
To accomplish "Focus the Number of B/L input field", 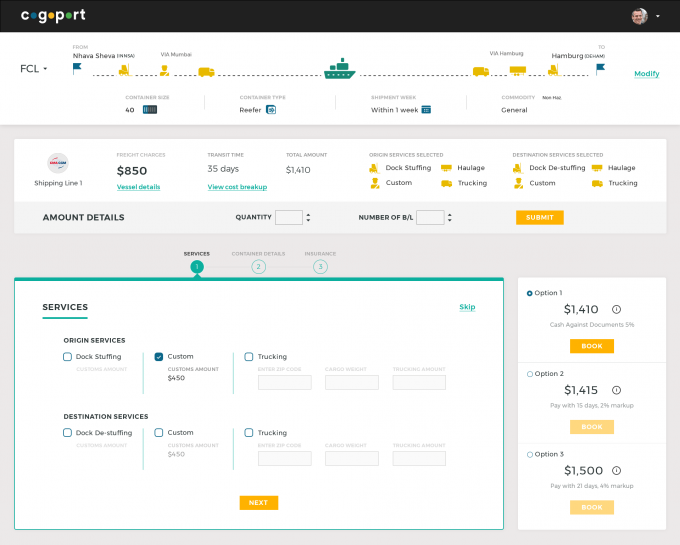I will [x=430, y=217].
